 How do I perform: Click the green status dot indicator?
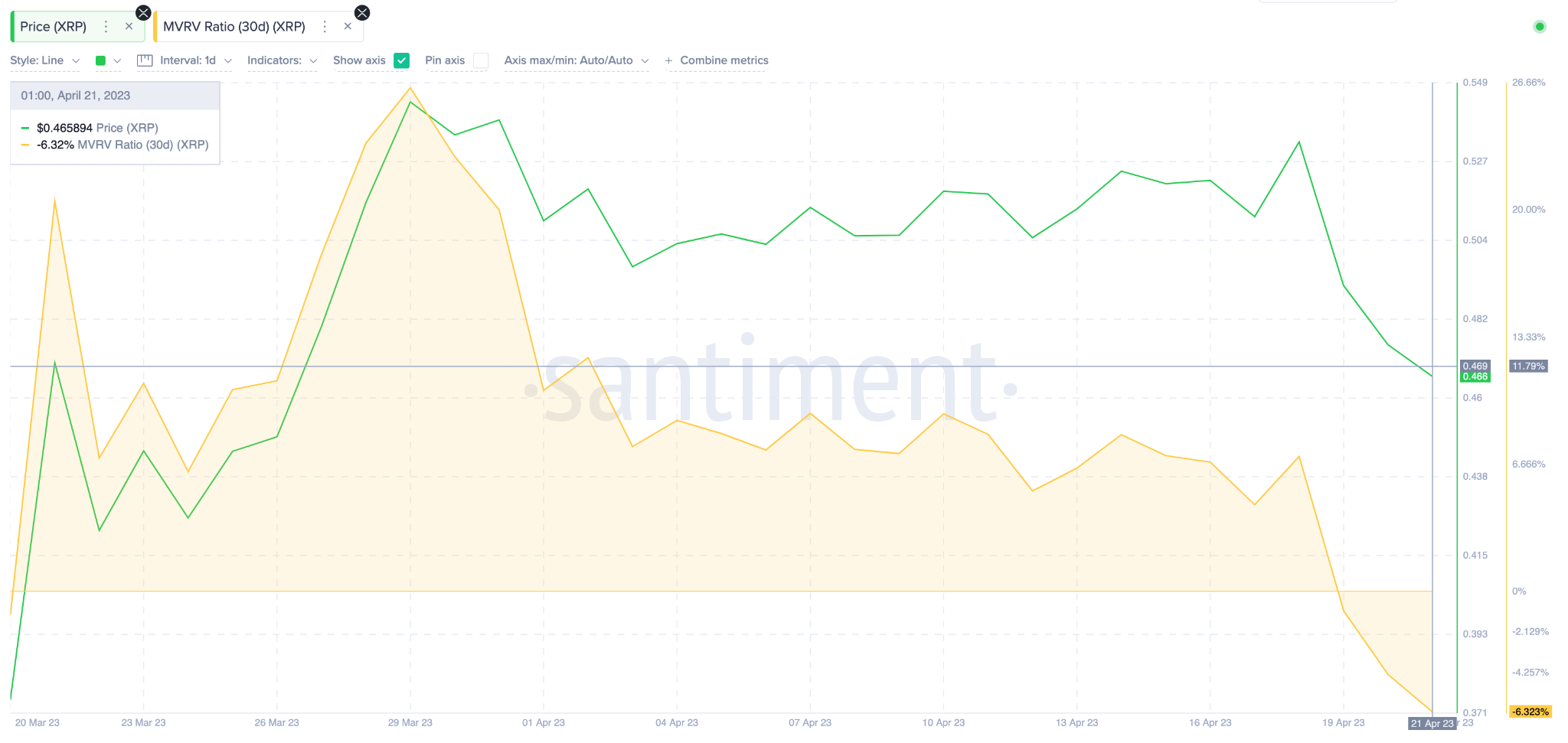click(1540, 27)
